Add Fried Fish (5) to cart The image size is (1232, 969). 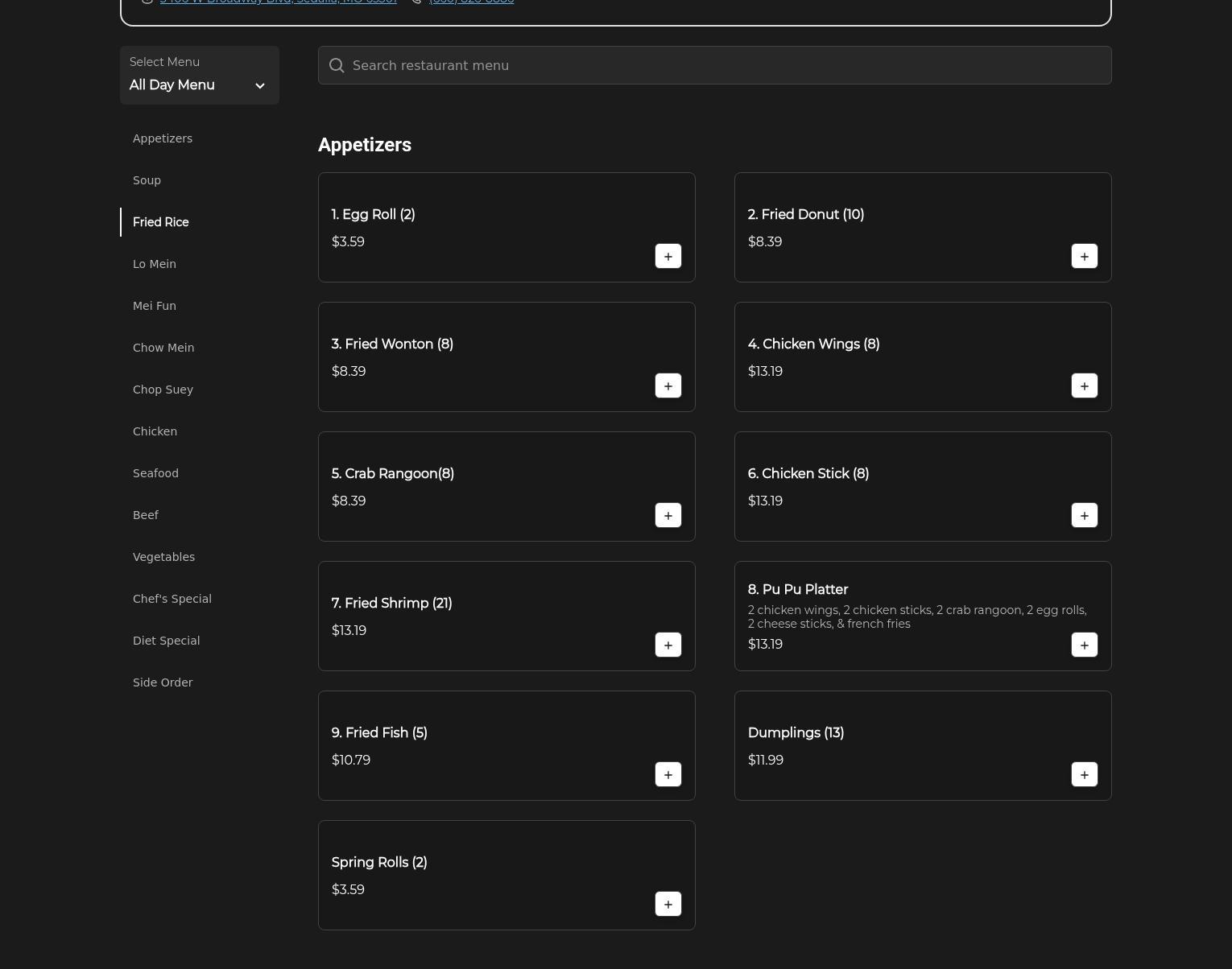pos(668,774)
